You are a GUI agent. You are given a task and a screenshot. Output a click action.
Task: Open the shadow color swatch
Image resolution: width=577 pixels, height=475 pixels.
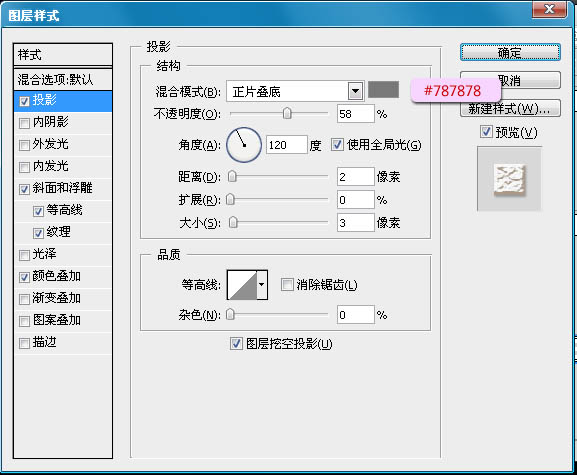[x=383, y=90]
